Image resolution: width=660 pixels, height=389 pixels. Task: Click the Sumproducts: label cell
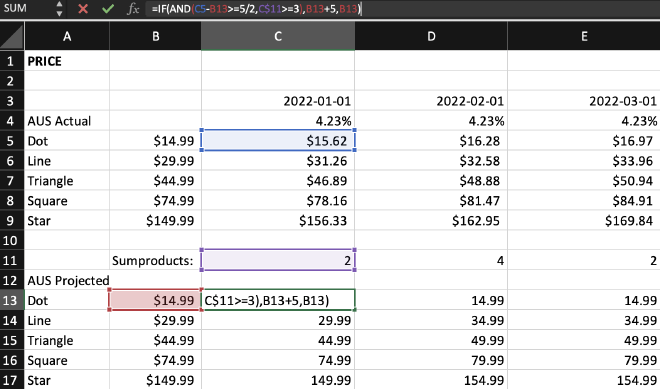pos(155,261)
